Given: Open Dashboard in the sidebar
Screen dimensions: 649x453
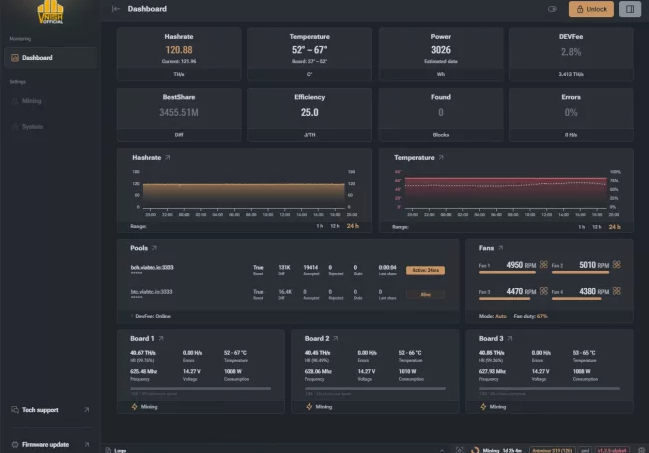Looking at the screenshot, I should (x=50, y=58).
